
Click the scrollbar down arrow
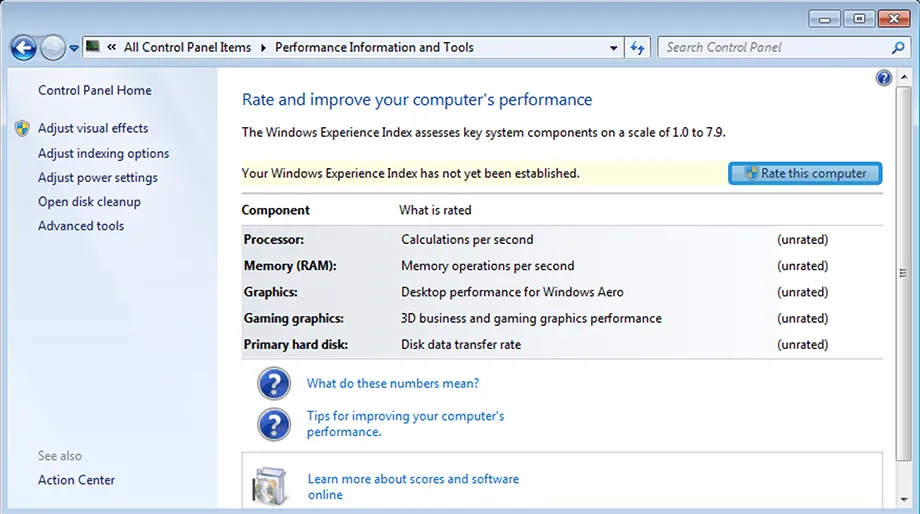[904, 500]
